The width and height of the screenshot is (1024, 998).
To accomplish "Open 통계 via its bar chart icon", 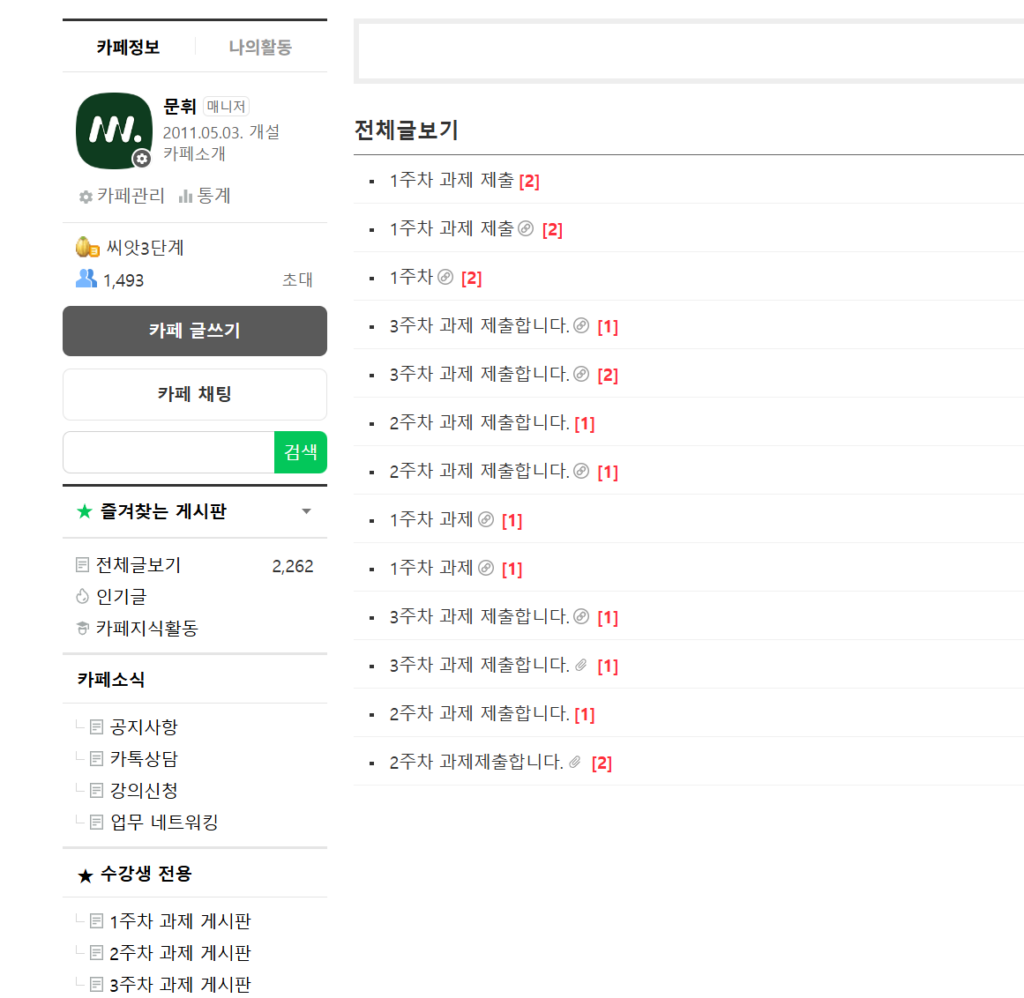I will pos(185,197).
